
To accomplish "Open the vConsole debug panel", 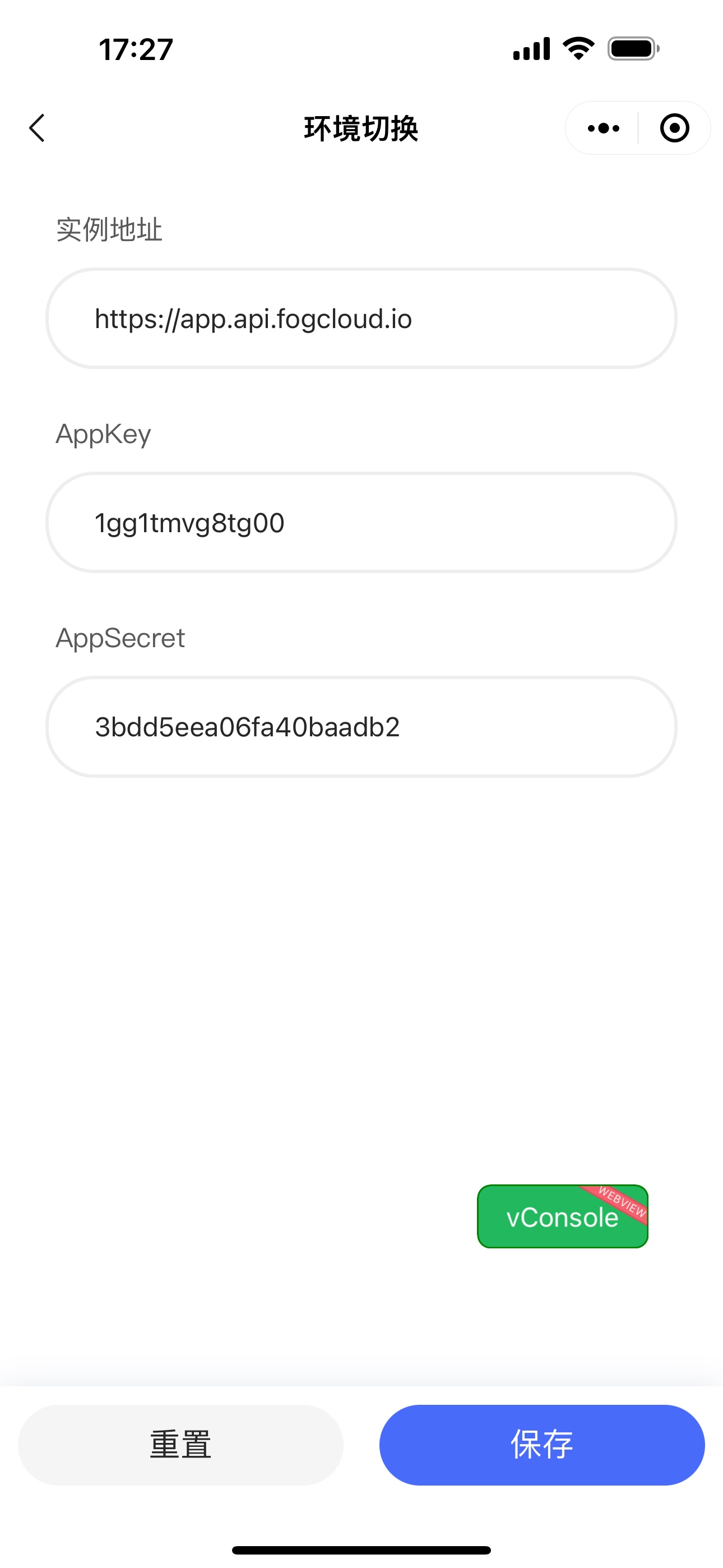I will click(562, 1216).
